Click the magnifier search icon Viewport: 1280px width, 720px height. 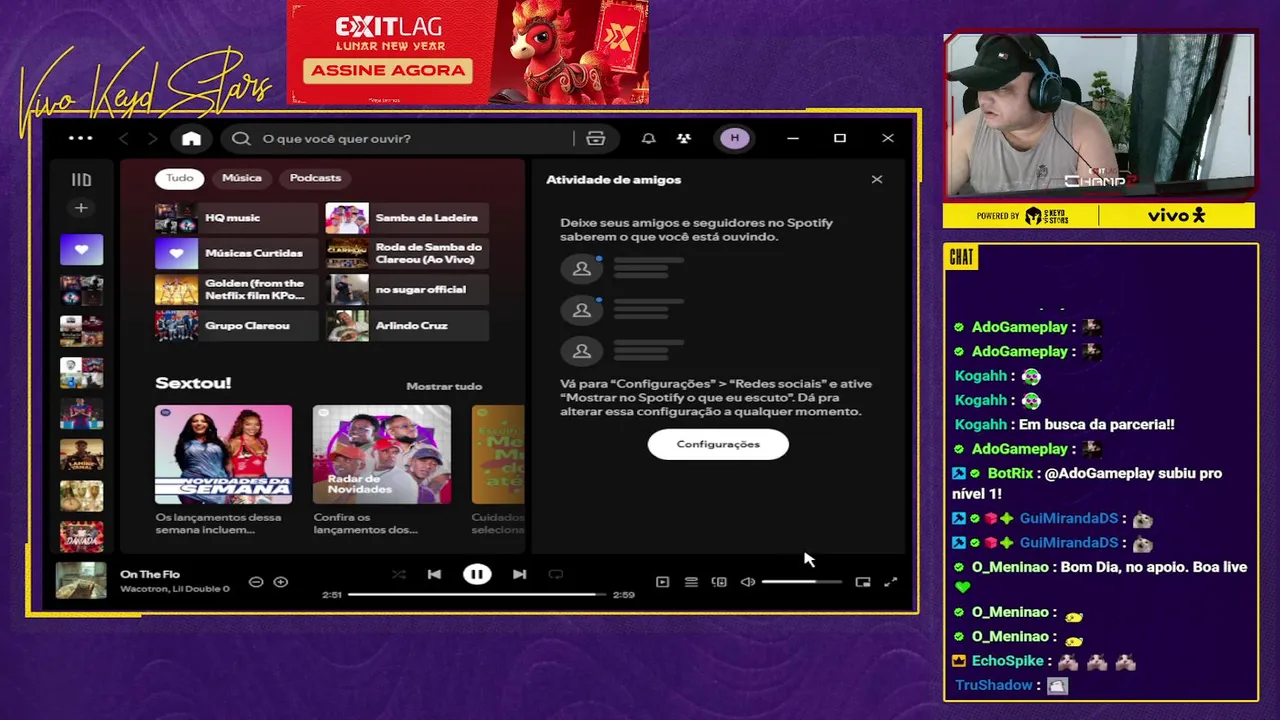[x=241, y=139]
